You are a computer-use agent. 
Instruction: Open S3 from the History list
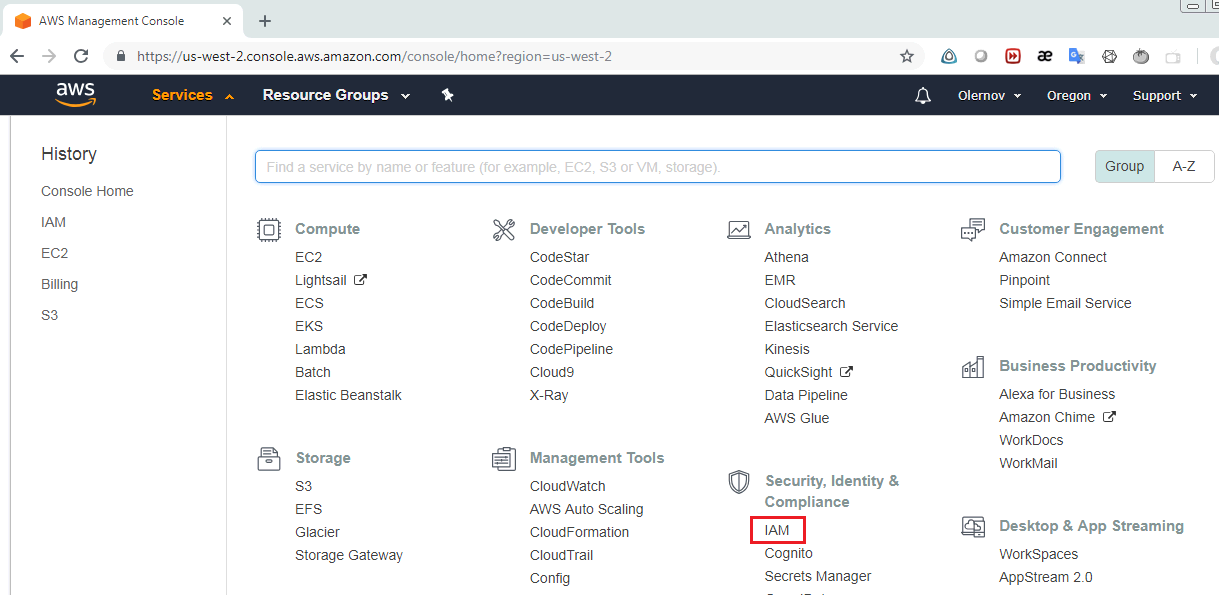[x=50, y=315]
